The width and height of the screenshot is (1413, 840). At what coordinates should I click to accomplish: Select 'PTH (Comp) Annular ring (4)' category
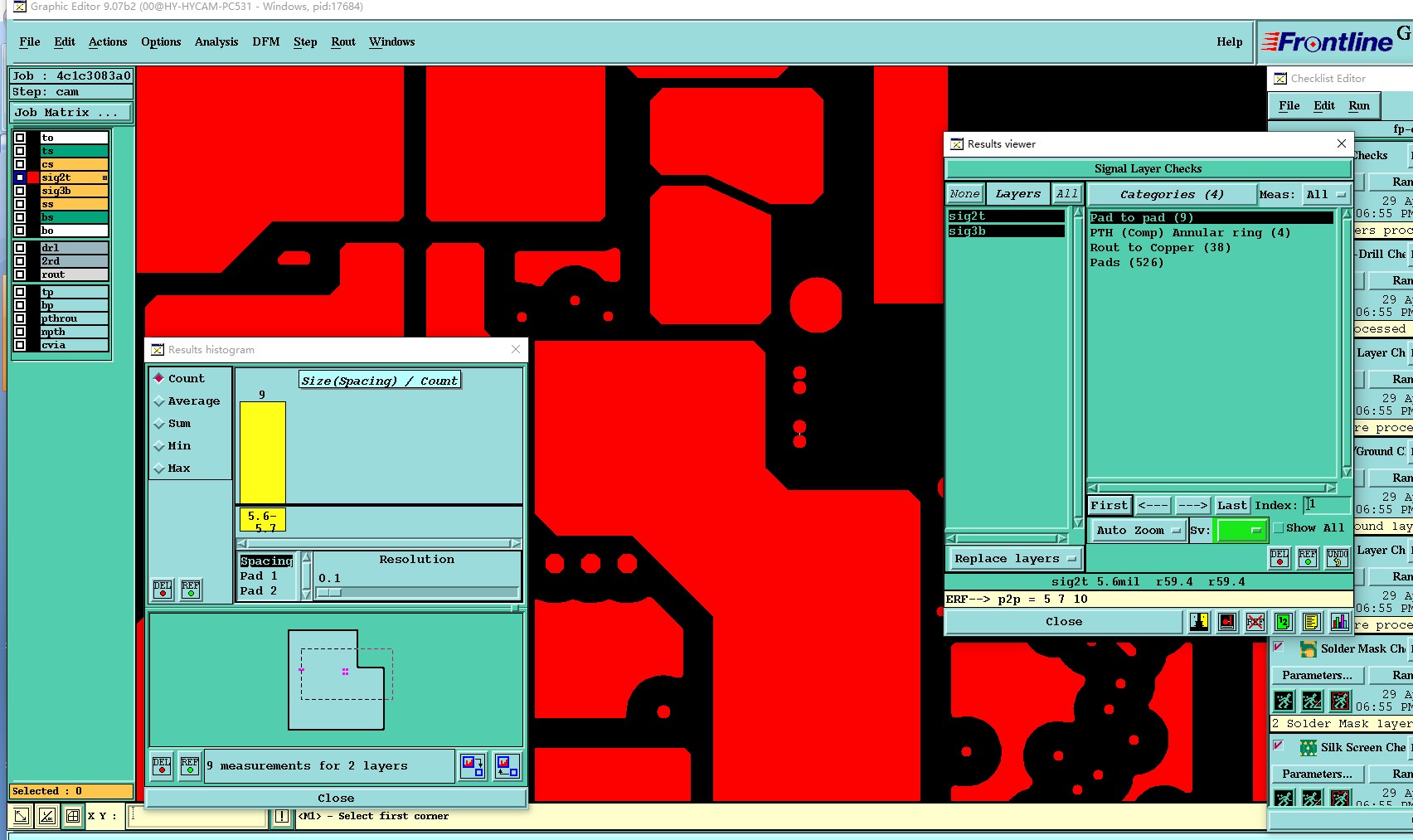click(x=1190, y=233)
